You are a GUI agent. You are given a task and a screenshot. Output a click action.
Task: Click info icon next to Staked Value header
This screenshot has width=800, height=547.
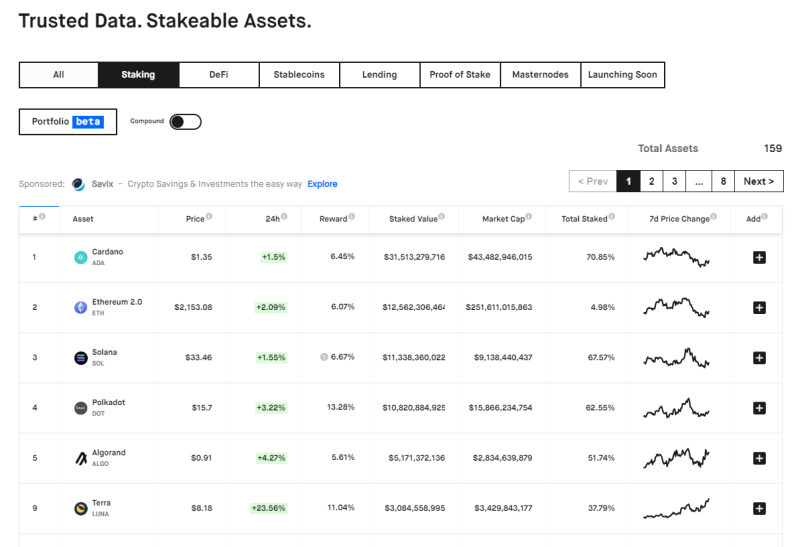click(x=442, y=216)
